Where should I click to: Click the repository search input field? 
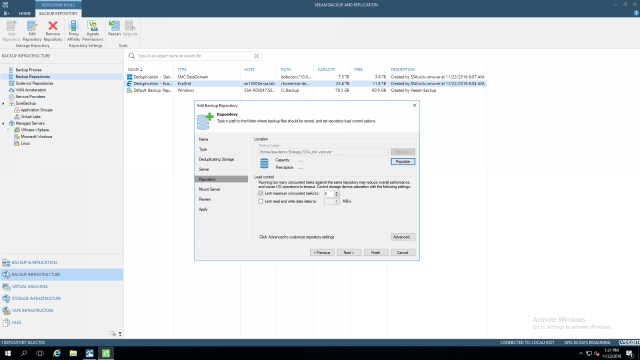click(x=194, y=56)
